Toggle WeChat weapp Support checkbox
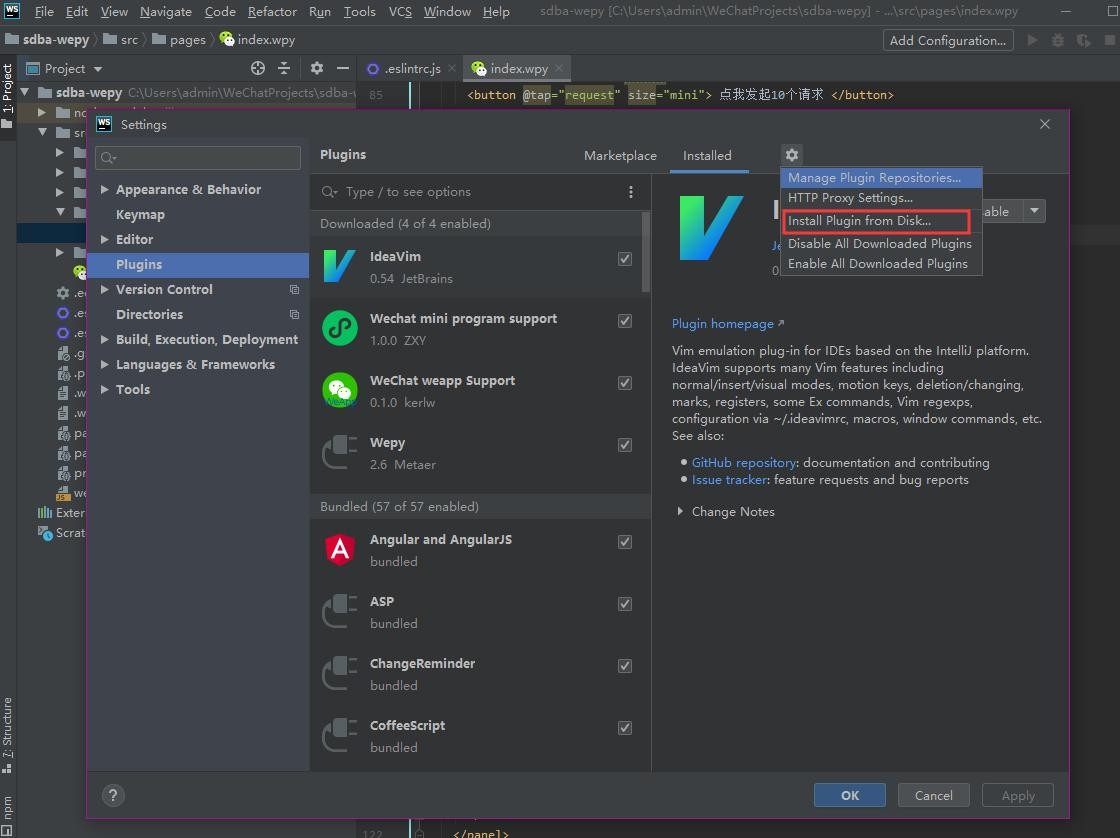 tap(625, 383)
